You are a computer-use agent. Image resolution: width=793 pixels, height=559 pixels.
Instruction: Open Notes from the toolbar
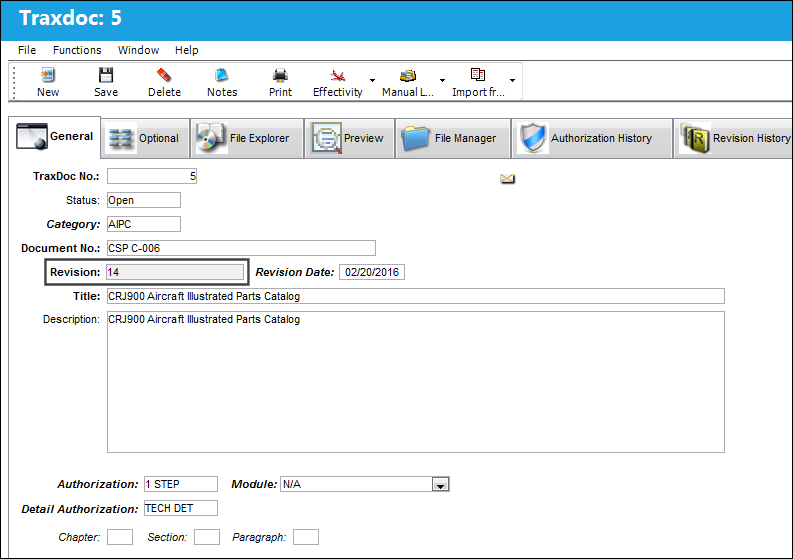tap(222, 75)
